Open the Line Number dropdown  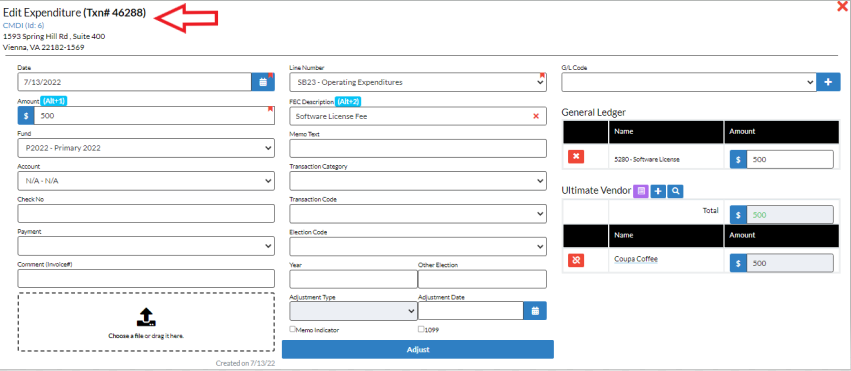[x=418, y=82]
